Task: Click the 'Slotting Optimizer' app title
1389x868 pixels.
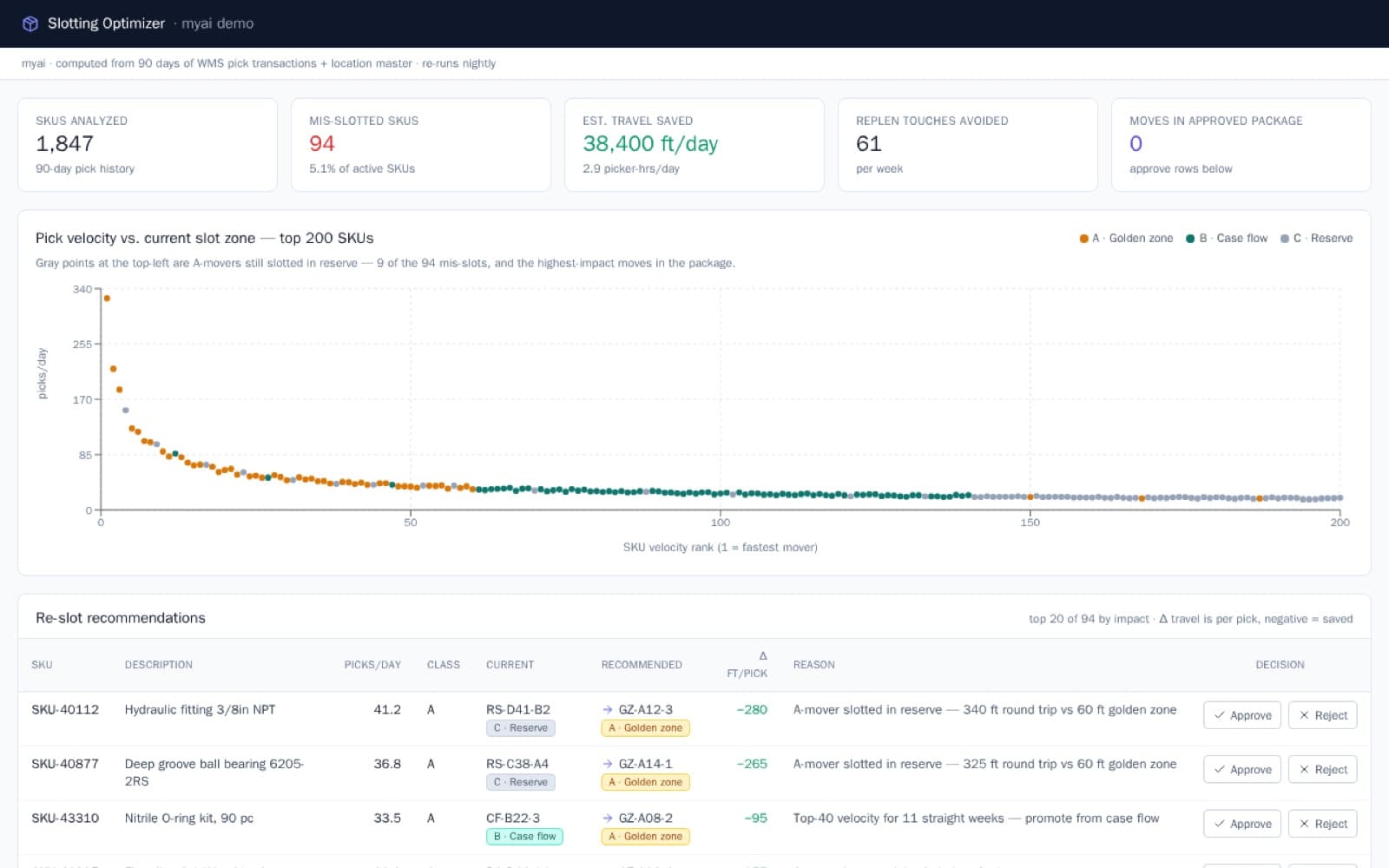Action: pyautogui.click(x=106, y=23)
